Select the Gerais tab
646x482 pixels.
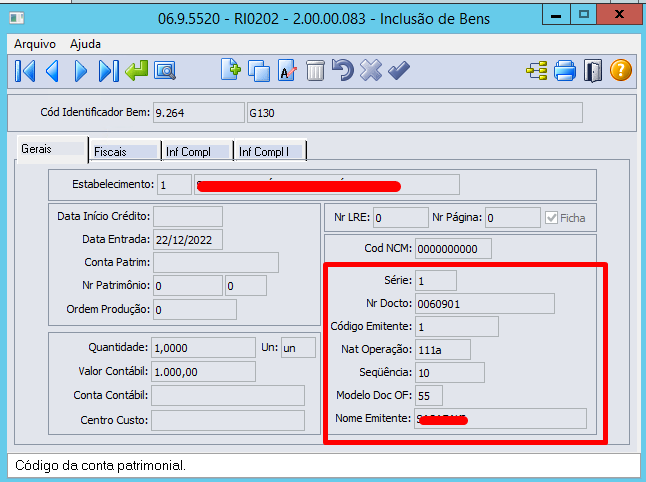click(52, 149)
